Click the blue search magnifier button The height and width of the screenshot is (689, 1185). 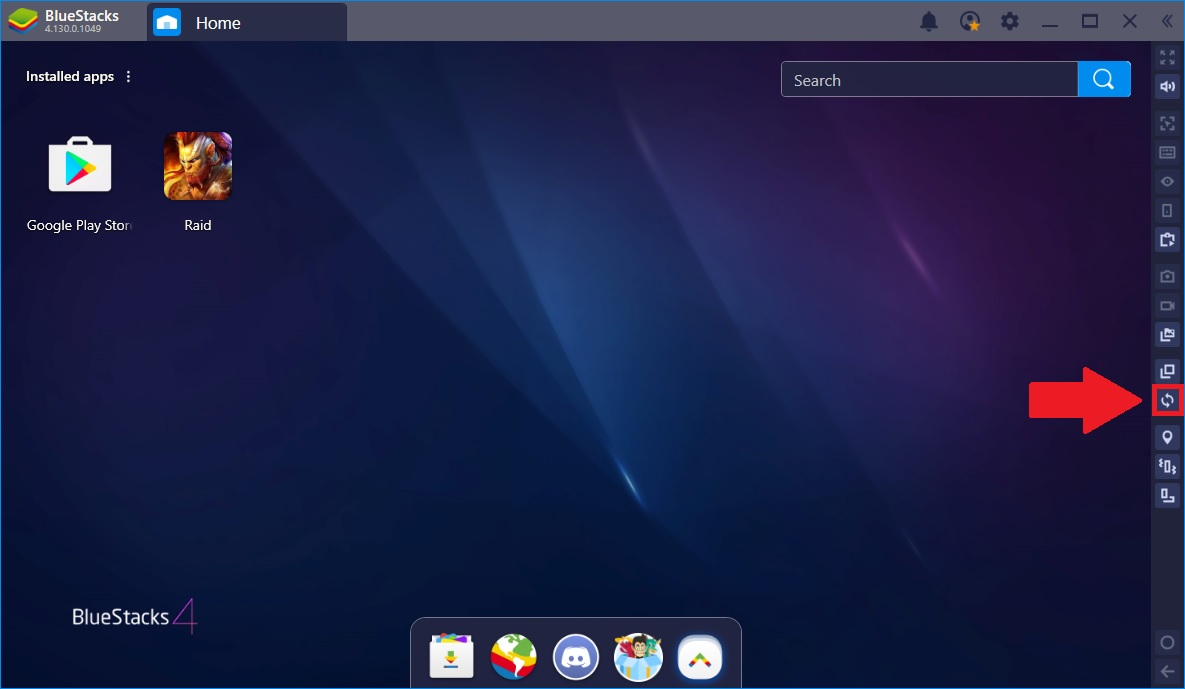click(x=1103, y=79)
